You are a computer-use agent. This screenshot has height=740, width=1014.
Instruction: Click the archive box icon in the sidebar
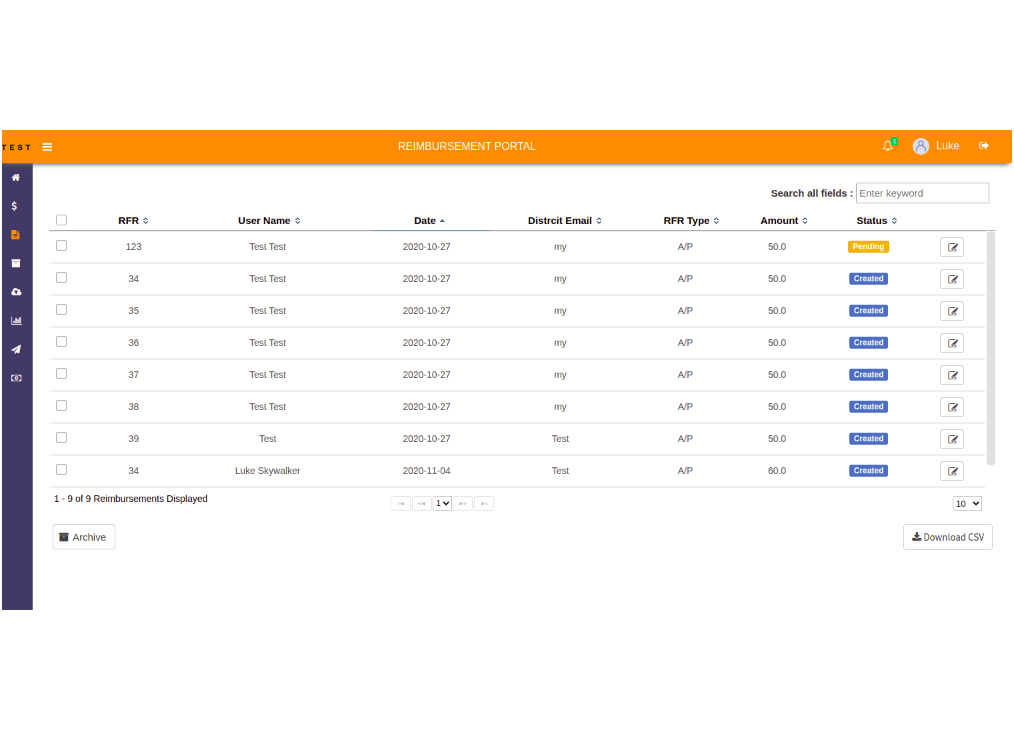[16, 263]
